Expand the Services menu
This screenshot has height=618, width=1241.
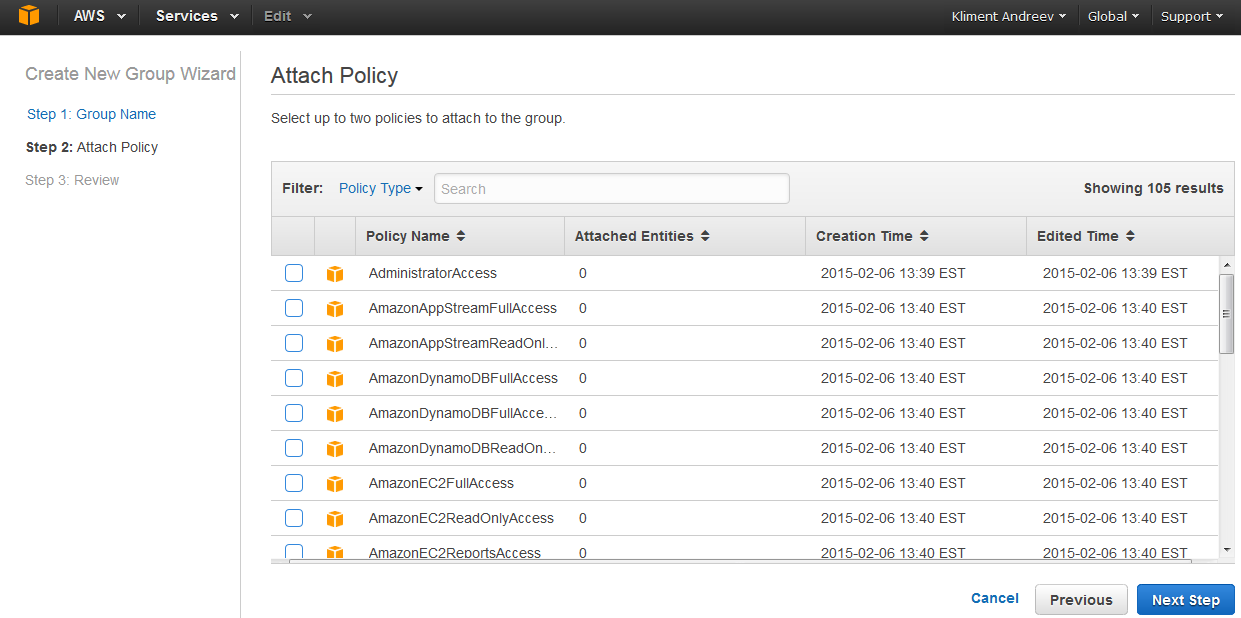tap(197, 16)
